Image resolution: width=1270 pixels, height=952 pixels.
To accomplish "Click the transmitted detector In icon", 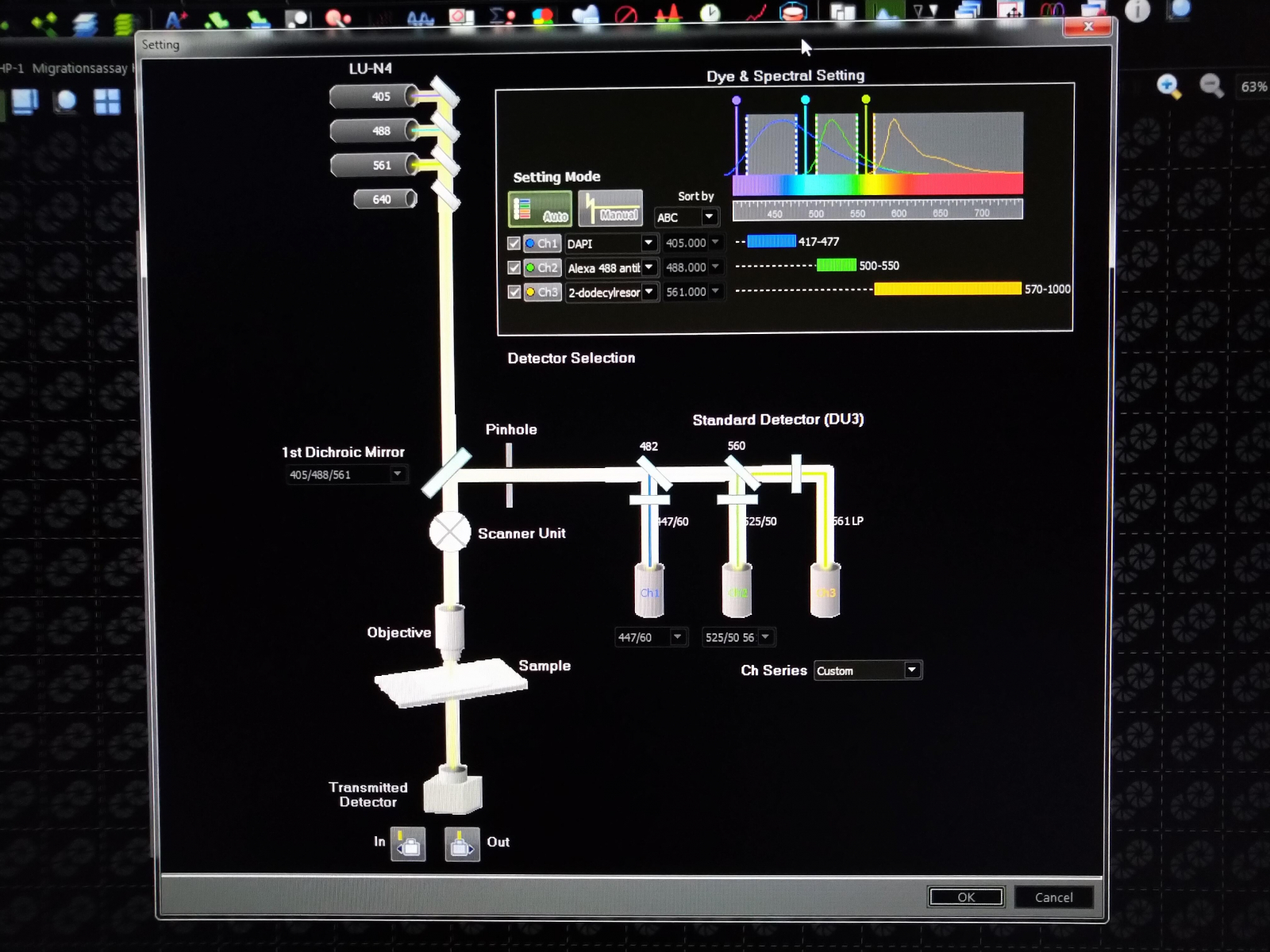I will coord(409,844).
